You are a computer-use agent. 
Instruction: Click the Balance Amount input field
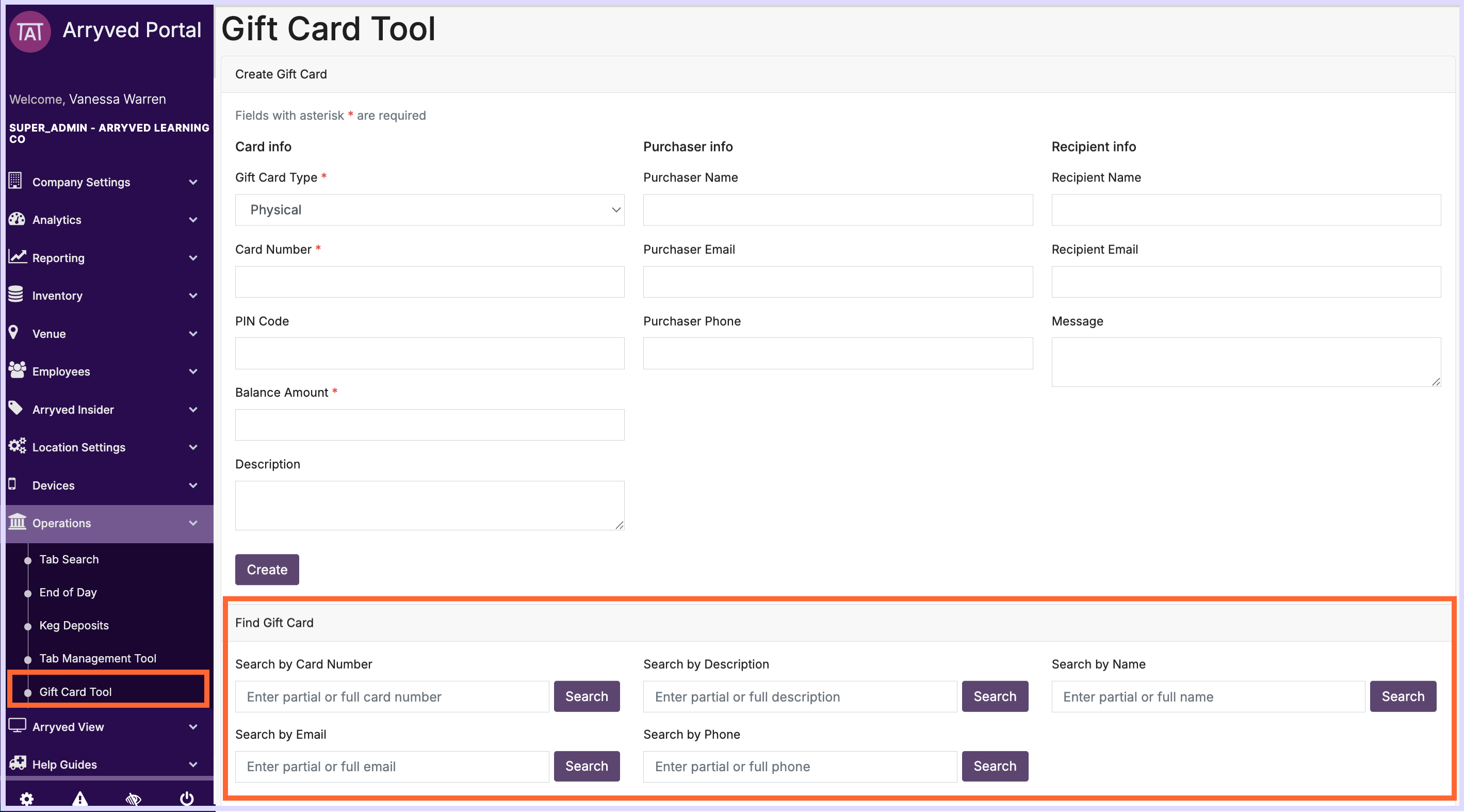coord(429,425)
